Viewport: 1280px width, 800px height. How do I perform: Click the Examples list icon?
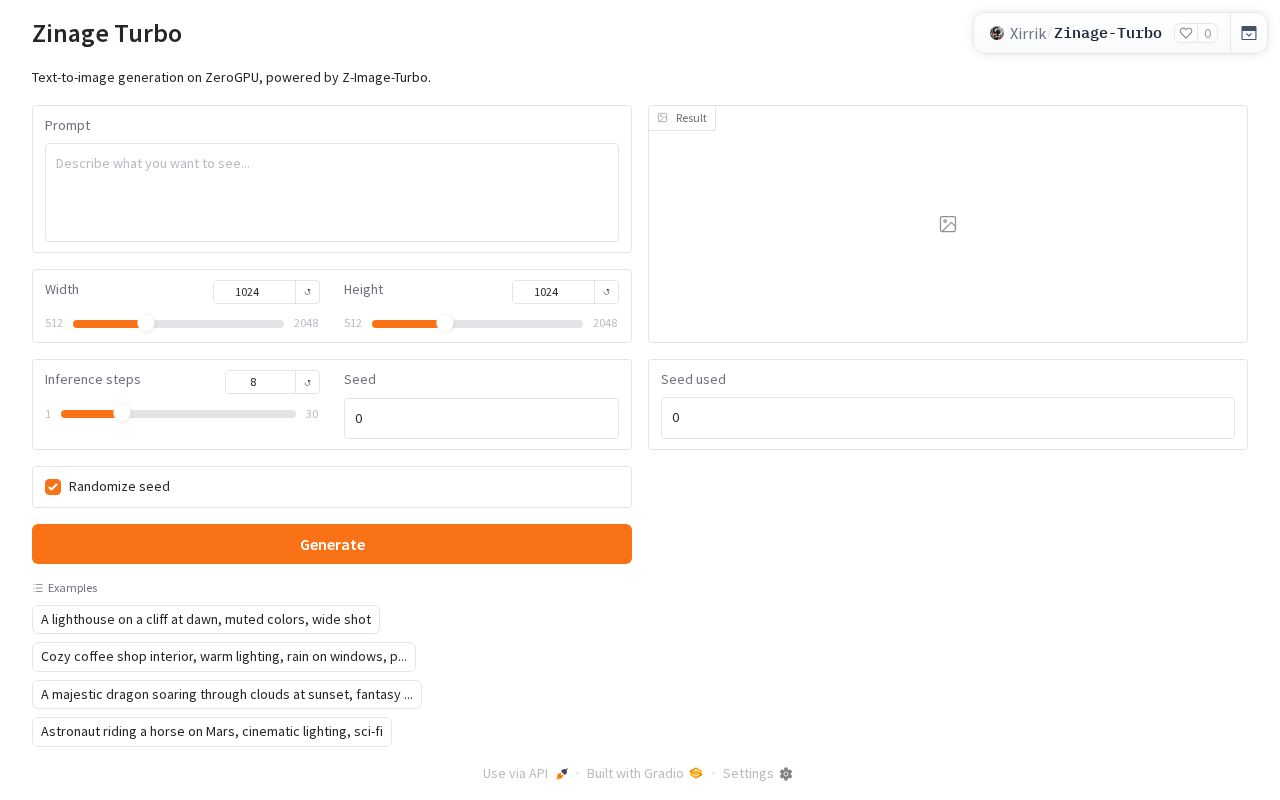tap(38, 588)
